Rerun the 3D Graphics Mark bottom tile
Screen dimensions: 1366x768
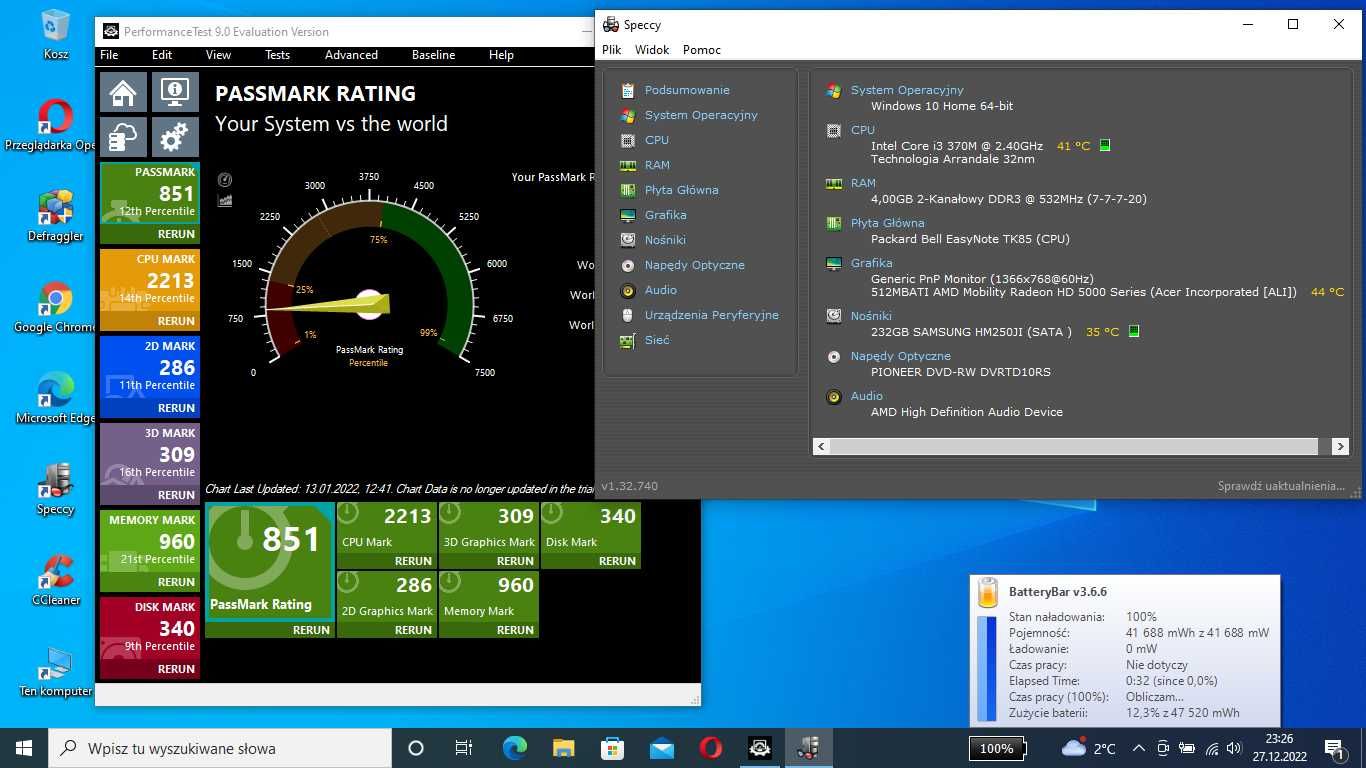point(515,561)
